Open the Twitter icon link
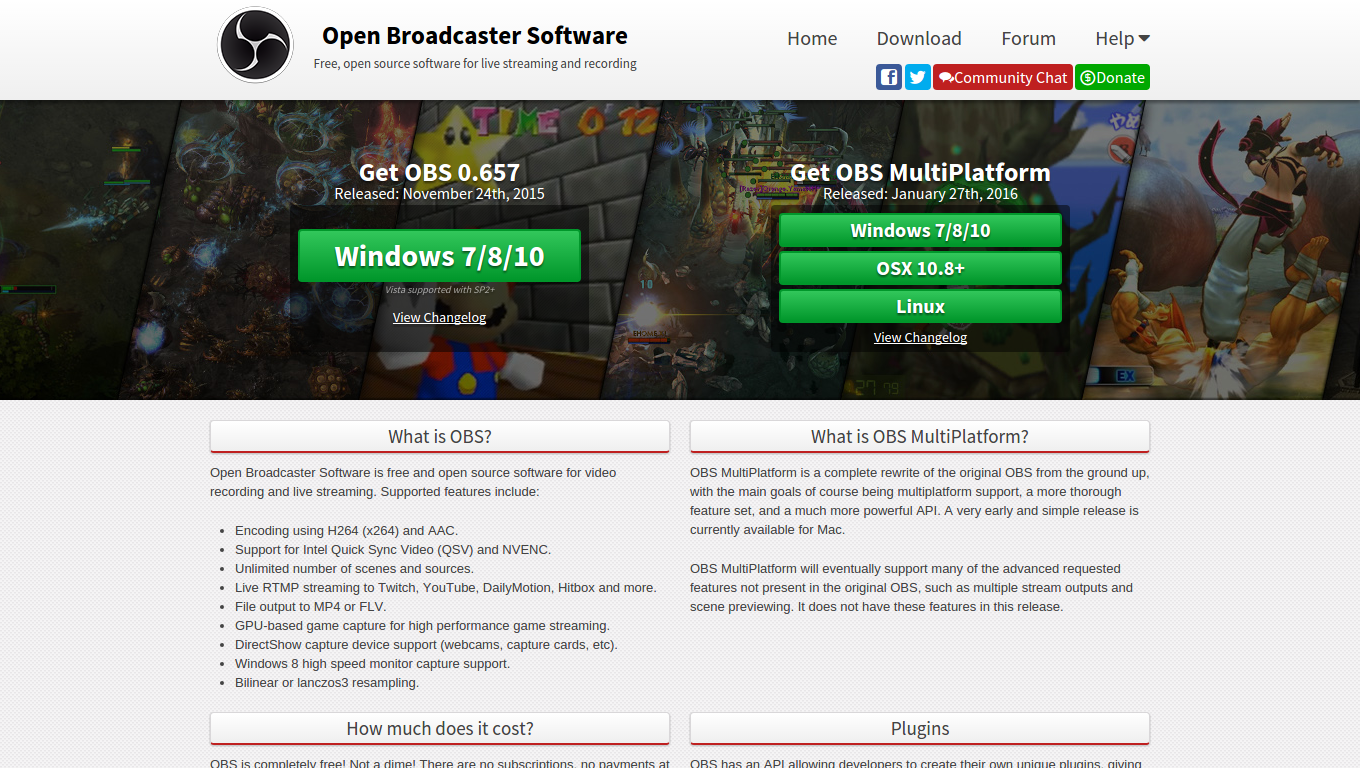This screenshot has width=1360, height=768. 918,77
